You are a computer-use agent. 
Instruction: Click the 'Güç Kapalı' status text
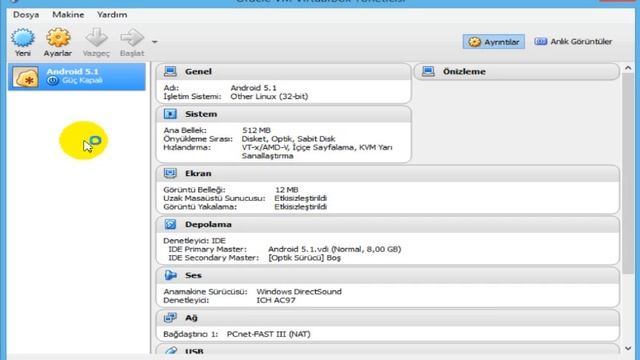click(x=82, y=80)
